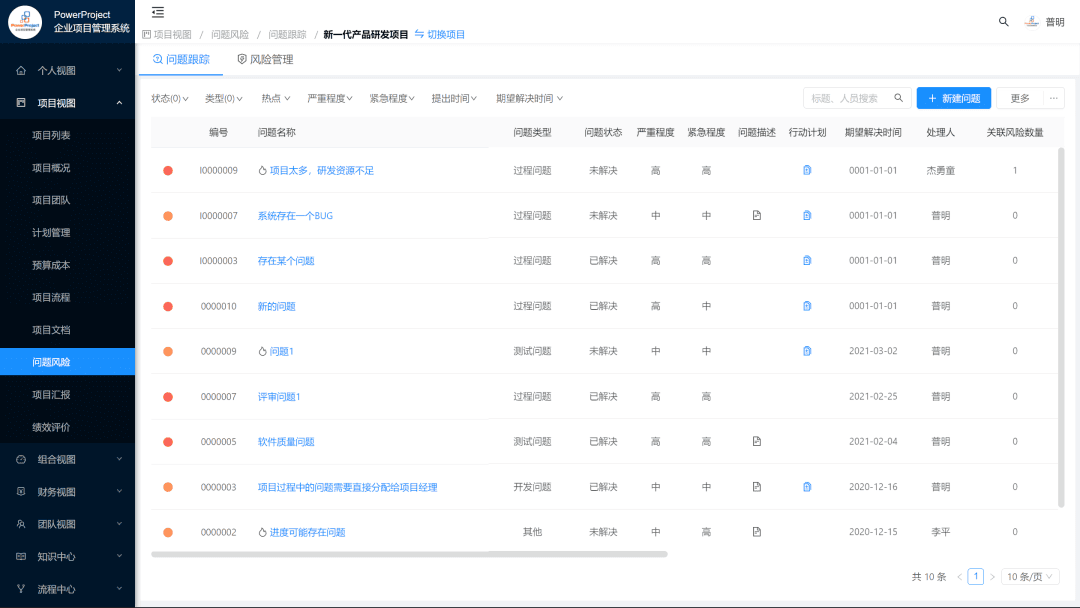Open the action plan icon for 评审问题1

pyautogui.click(x=807, y=396)
